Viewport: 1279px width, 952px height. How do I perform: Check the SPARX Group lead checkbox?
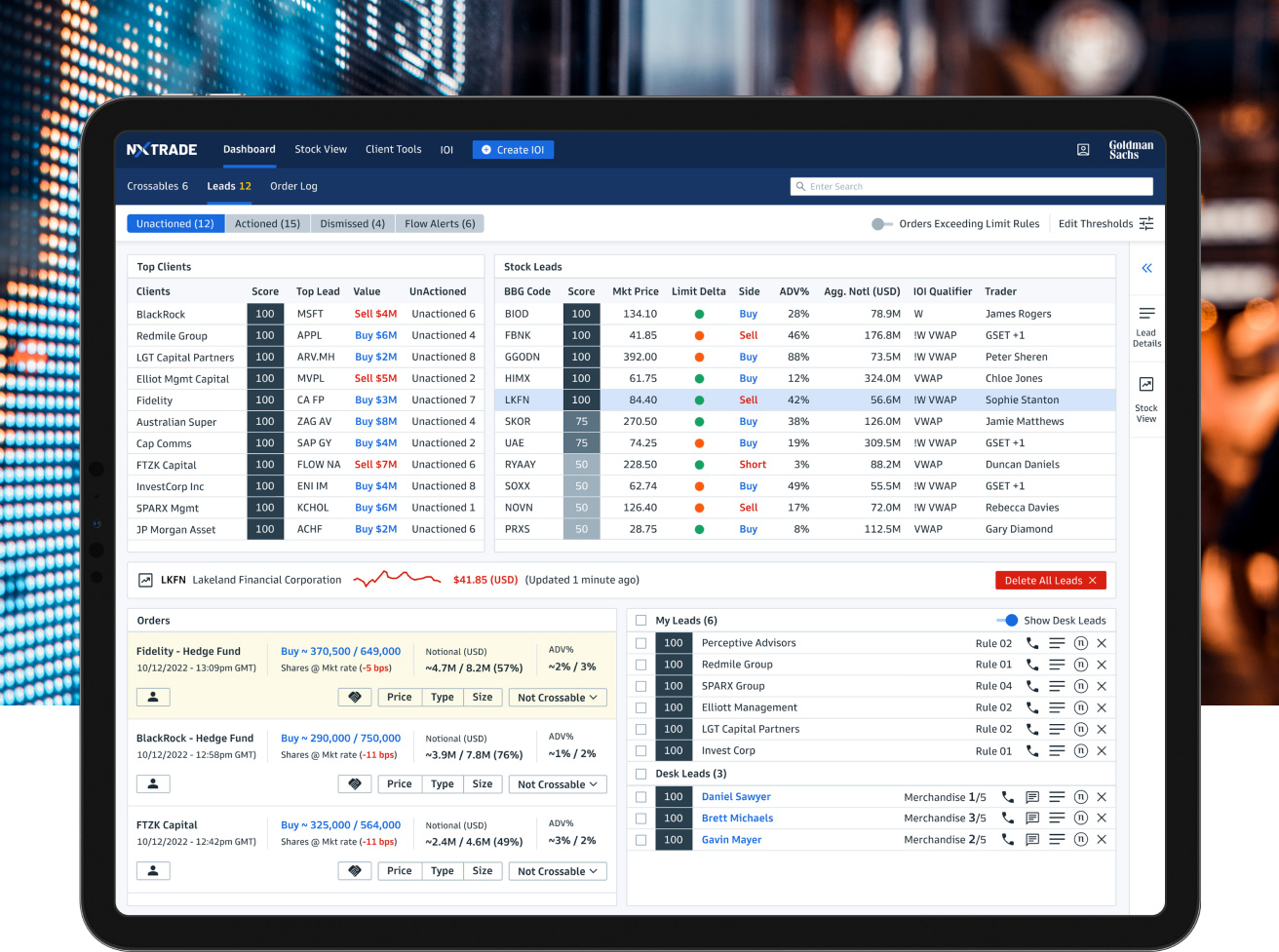coord(641,686)
